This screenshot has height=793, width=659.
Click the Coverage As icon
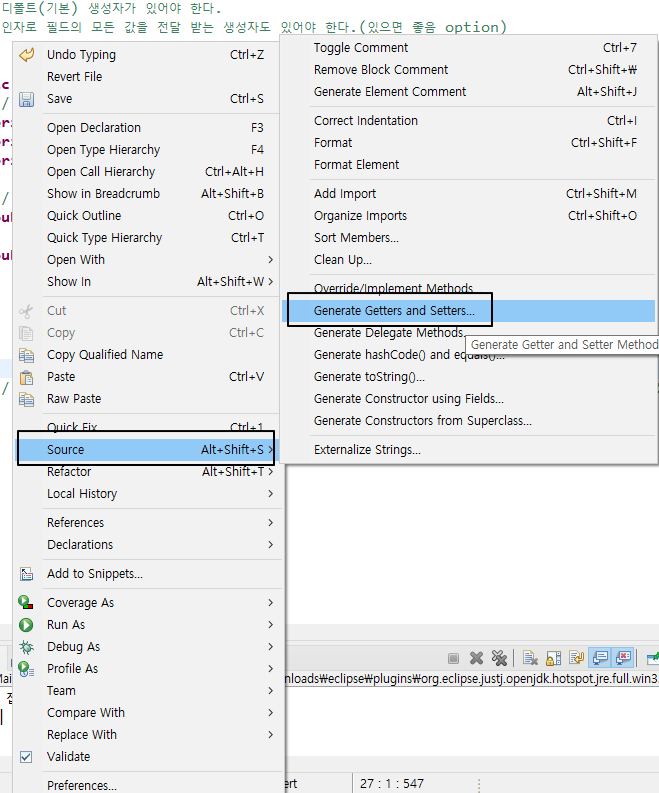(x=26, y=602)
